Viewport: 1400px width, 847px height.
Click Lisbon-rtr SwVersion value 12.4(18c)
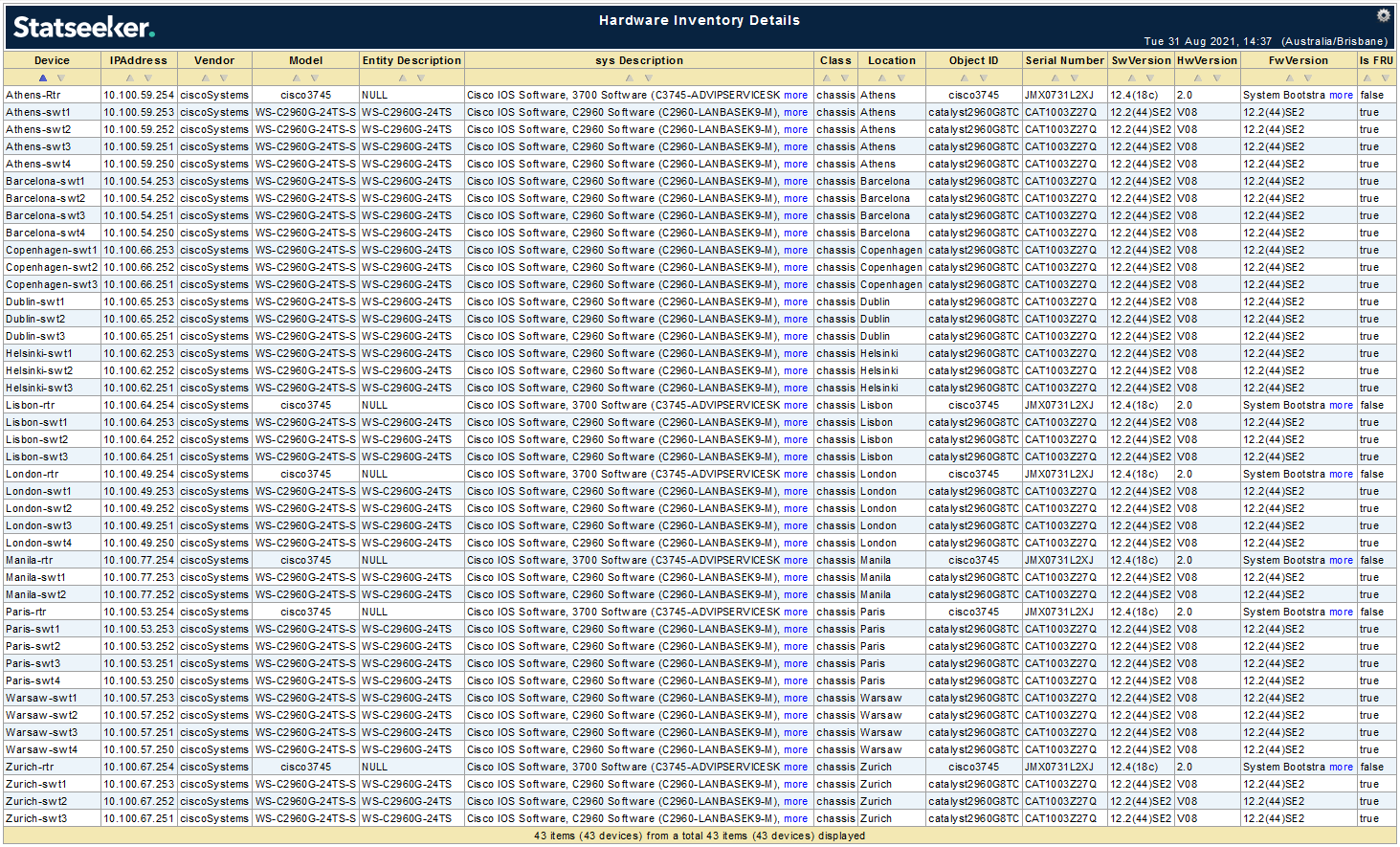[1134, 405]
